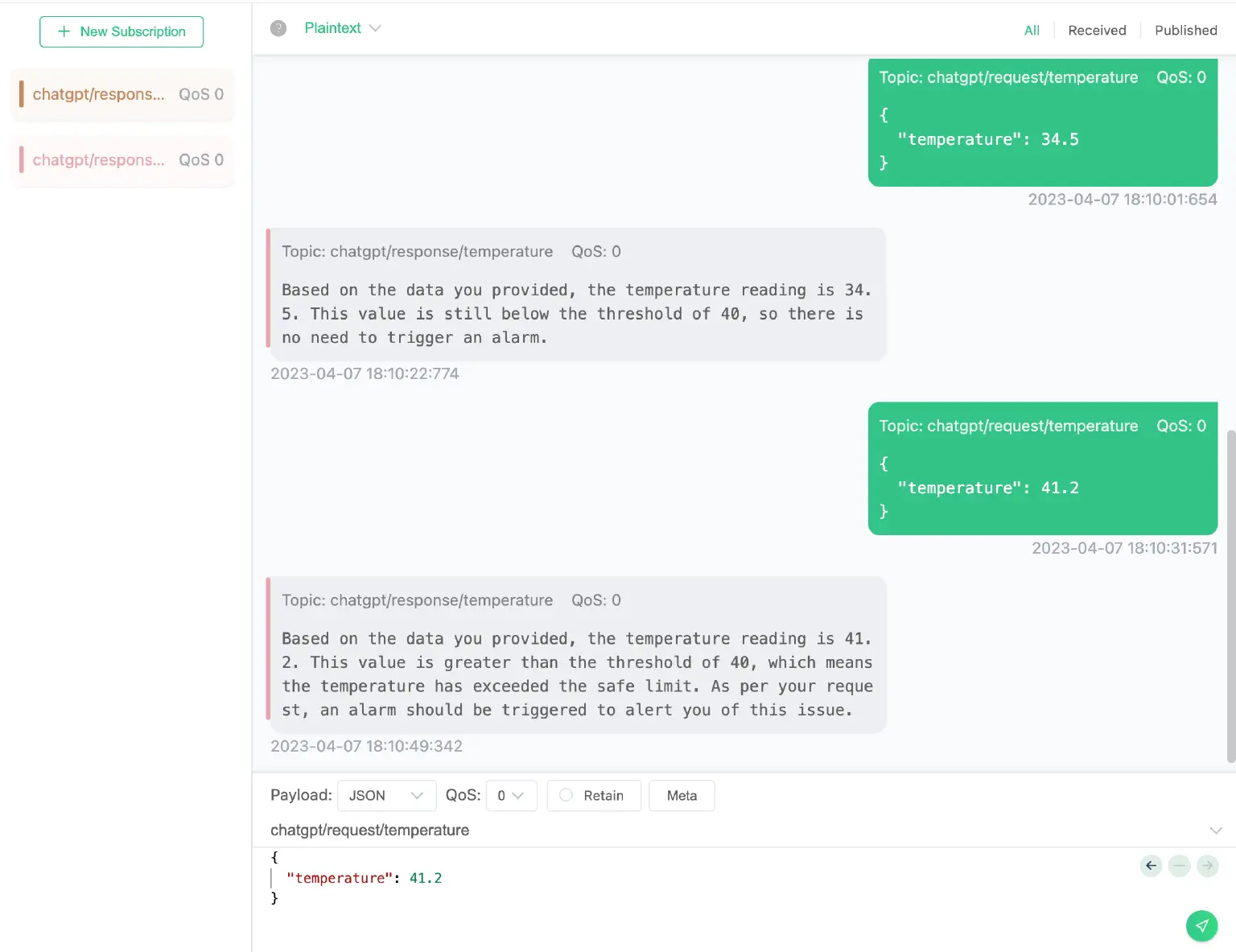The height and width of the screenshot is (952, 1236).
Task: Enable the Retain flag
Action: coord(594,795)
